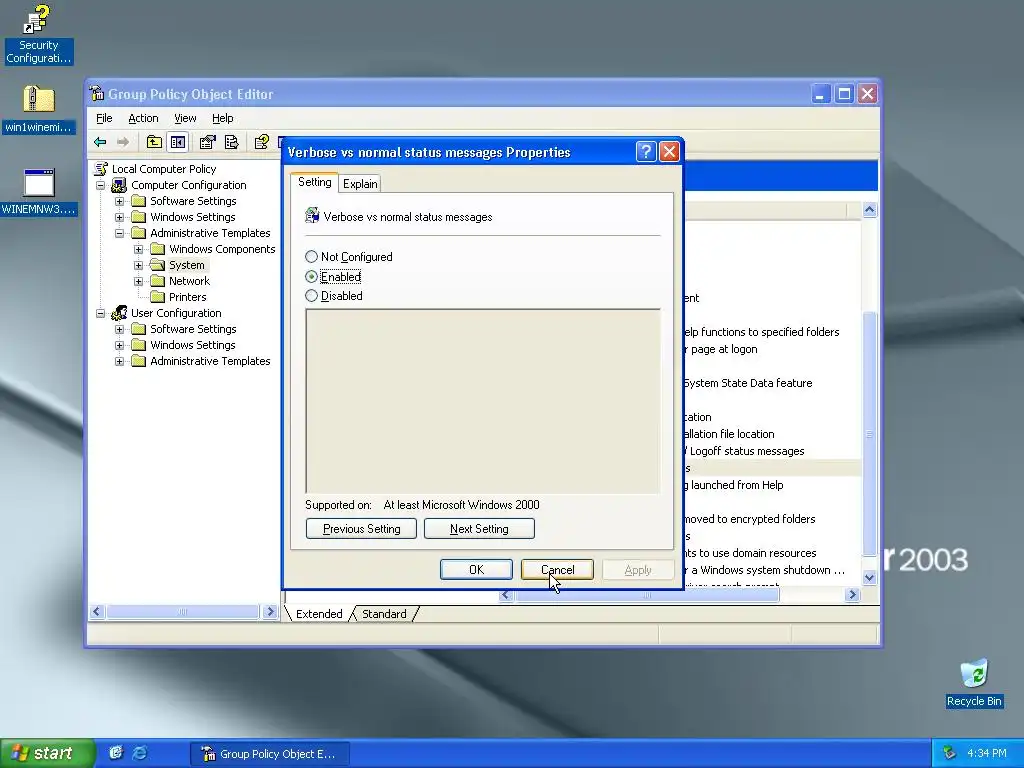The height and width of the screenshot is (768, 1024).
Task: Click the Cancel button
Action: tap(557, 569)
